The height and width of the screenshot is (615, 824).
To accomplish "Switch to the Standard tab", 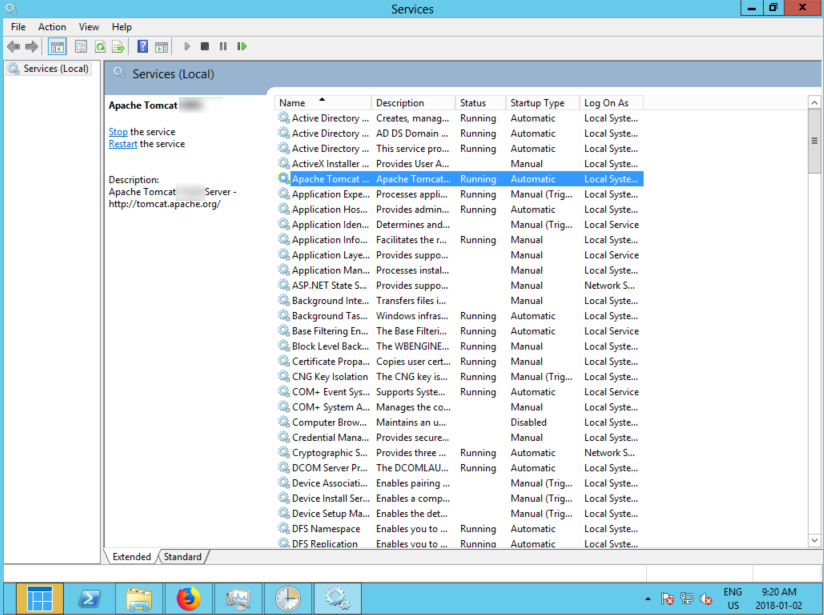I will pos(182,557).
